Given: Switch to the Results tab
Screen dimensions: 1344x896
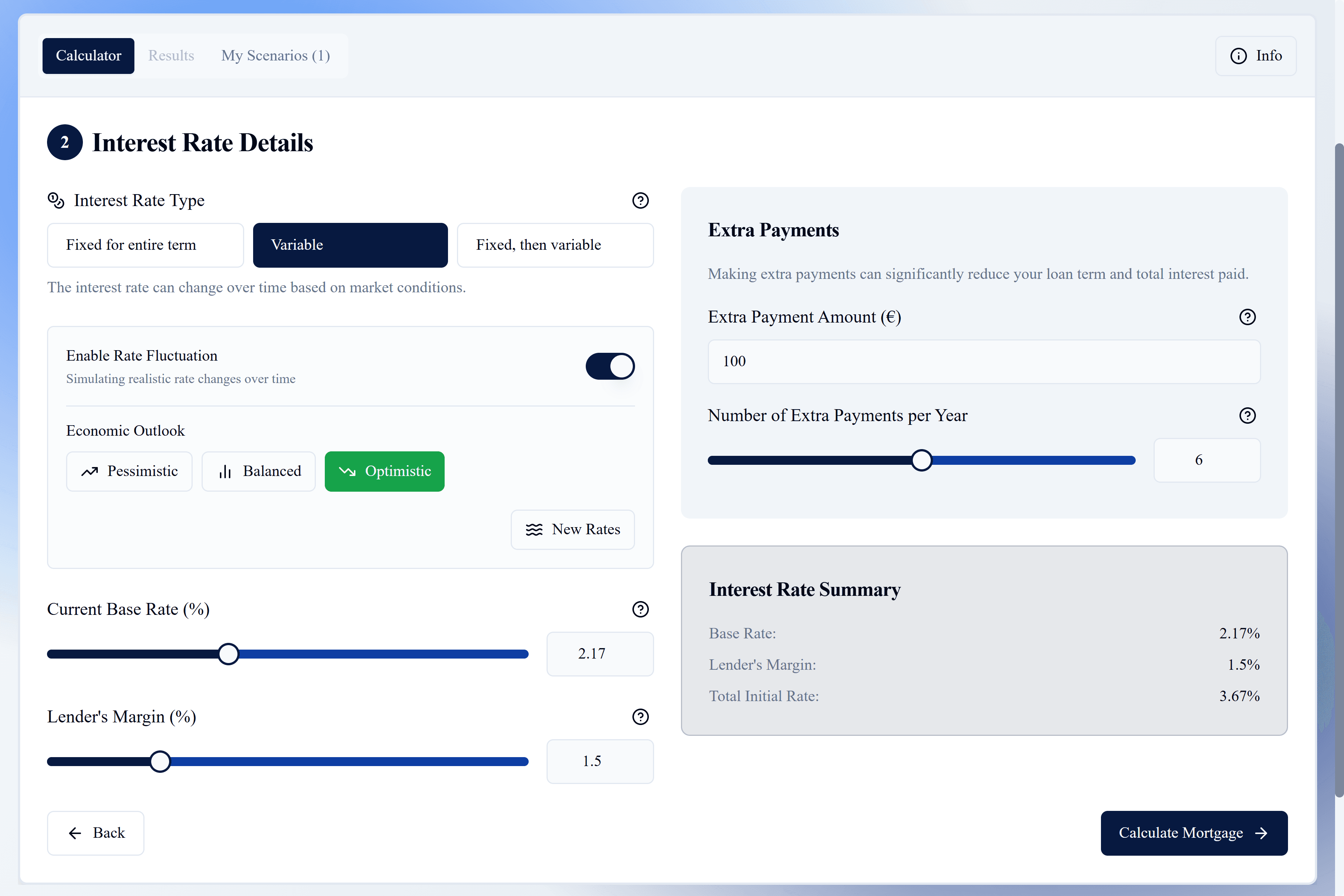Looking at the screenshot, I should pos(171,55).
